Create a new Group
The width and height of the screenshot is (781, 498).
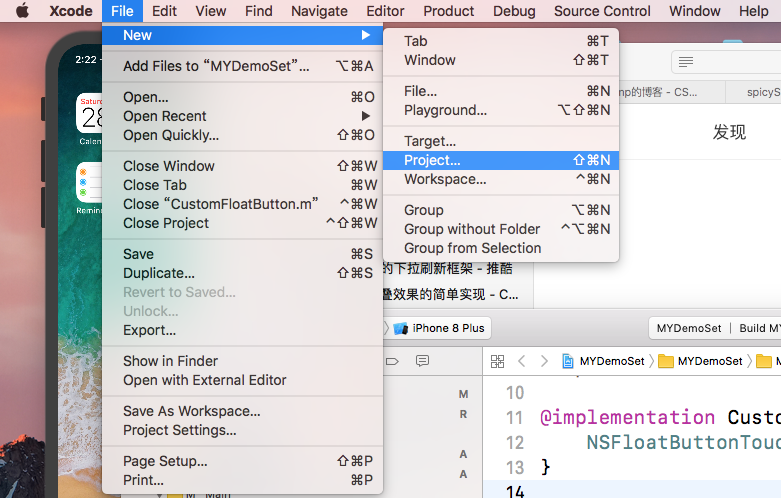click(501, 210)
